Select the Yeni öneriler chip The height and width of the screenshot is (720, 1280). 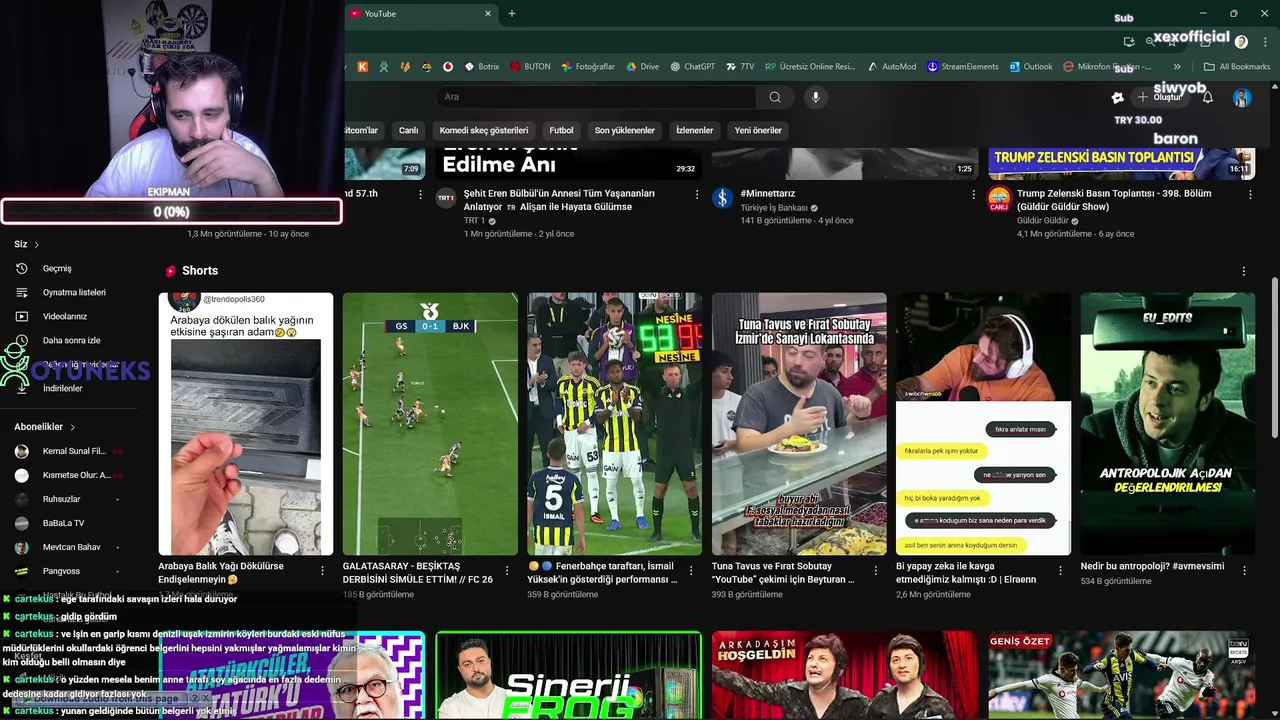758,130
